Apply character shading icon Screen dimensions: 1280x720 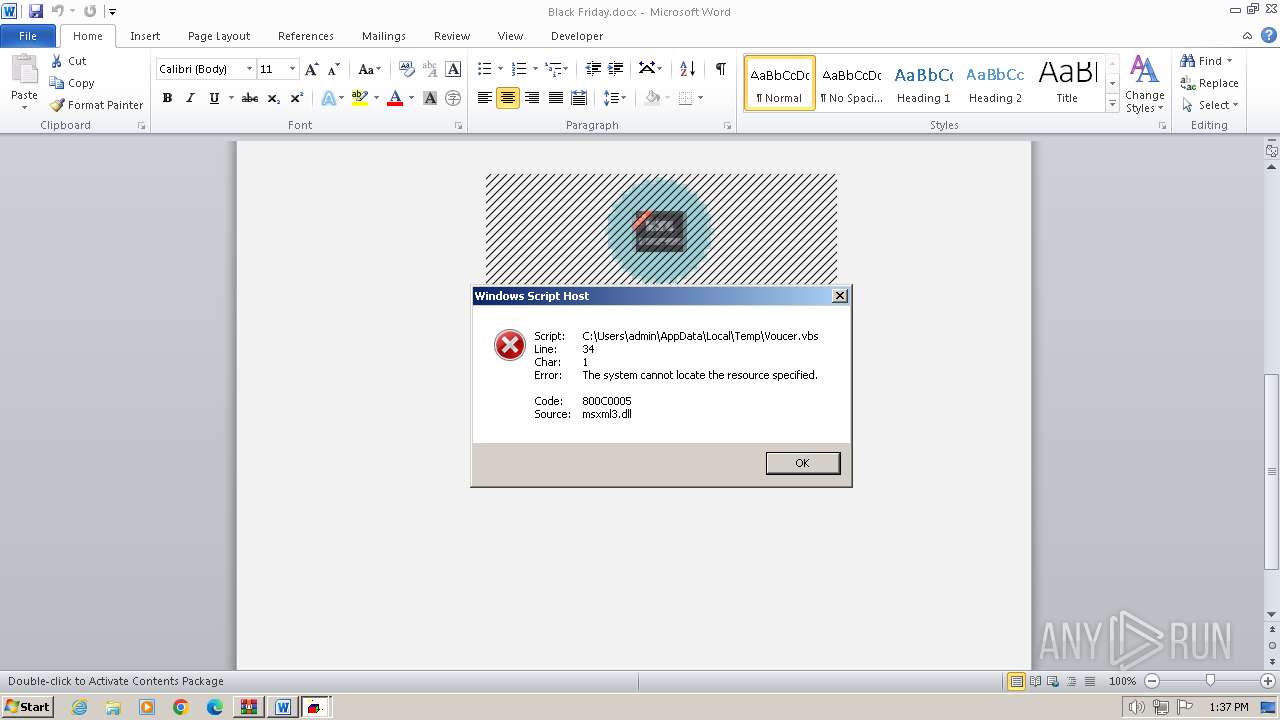click(x=430, y=98)
